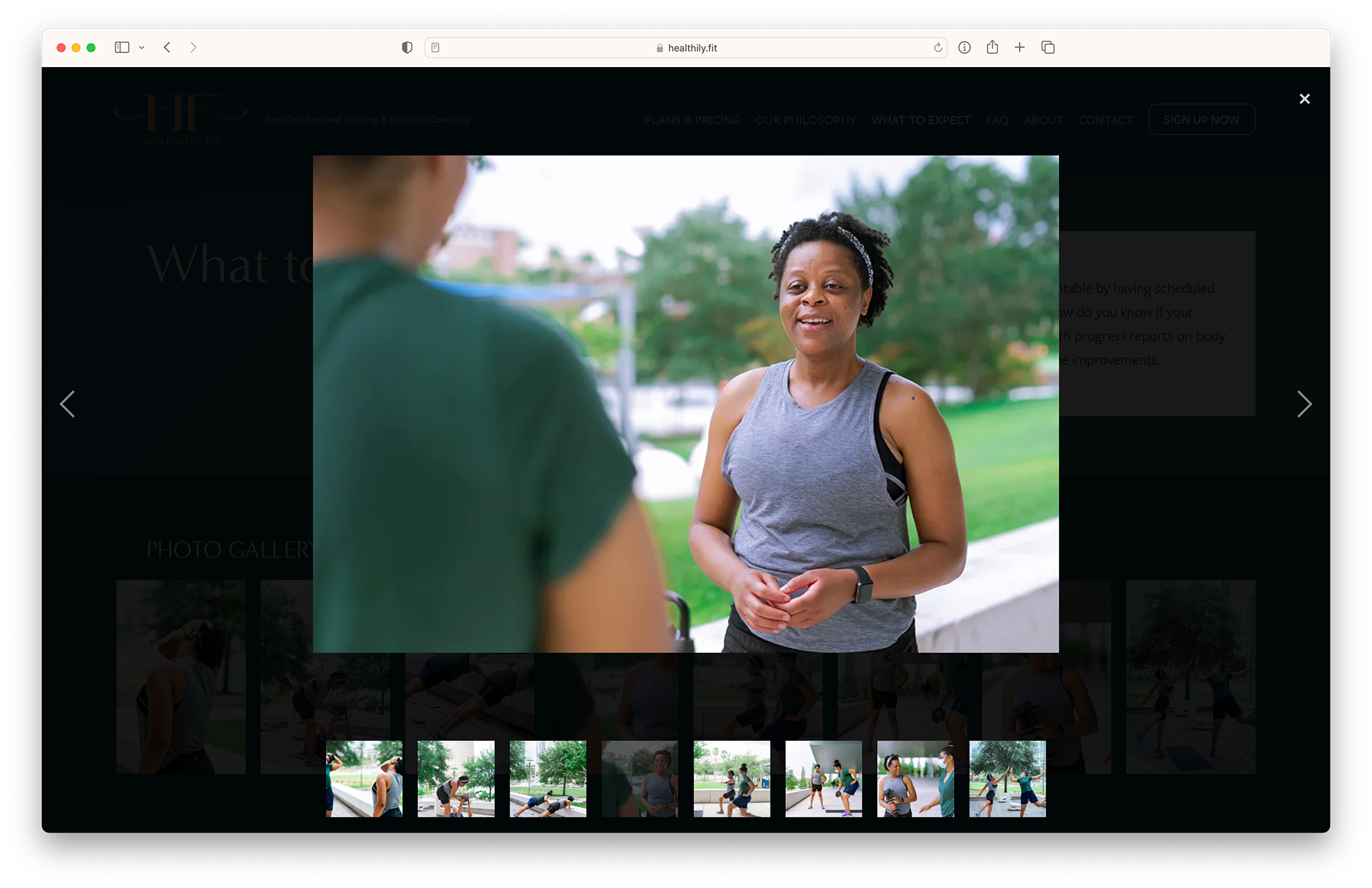Open the privacy report shield icon
This screenshot has height=888, width=1372.
pyautogui.click(x=407, y=48)
